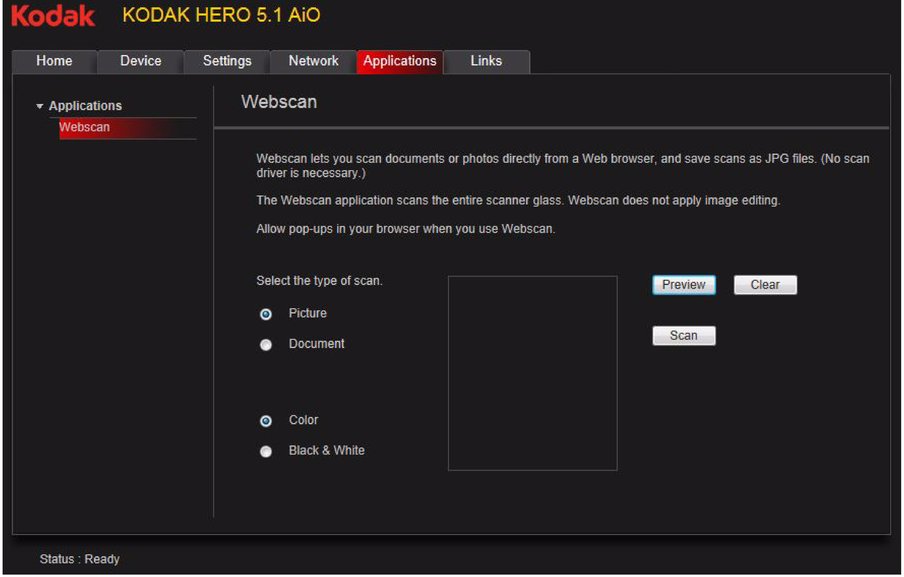This screenshot has height=577, width=904.
Task: Click inside the empty preview box
Action: (532, 373)
